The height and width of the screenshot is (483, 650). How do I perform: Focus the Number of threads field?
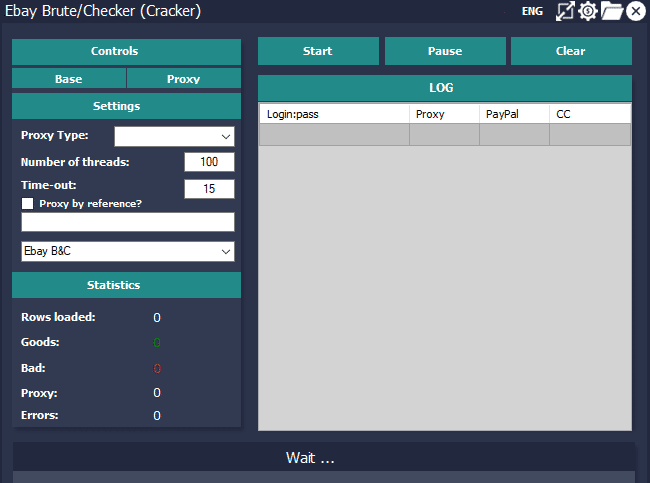(x=209, y=162)
